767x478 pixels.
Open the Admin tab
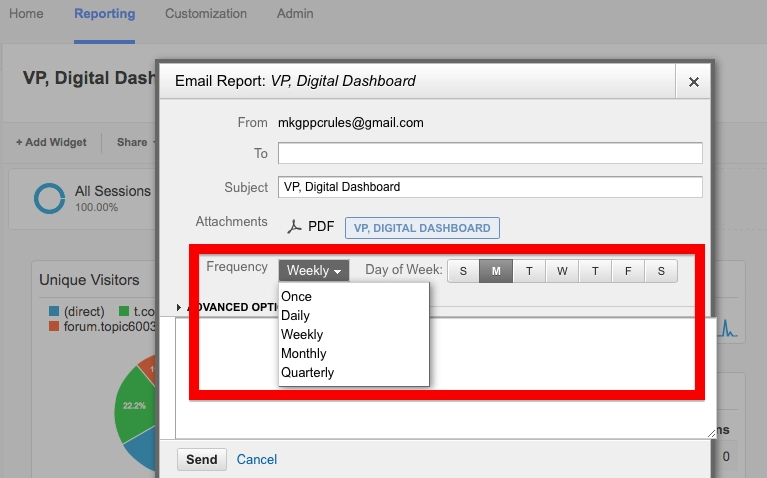pyautogui.click(x=294, y=14)
